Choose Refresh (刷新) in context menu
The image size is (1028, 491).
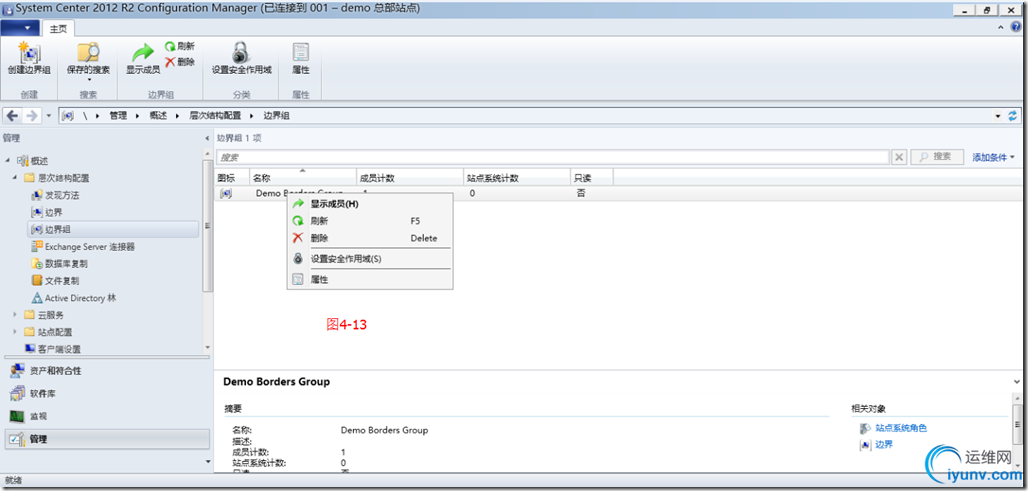tap(370, 221)
